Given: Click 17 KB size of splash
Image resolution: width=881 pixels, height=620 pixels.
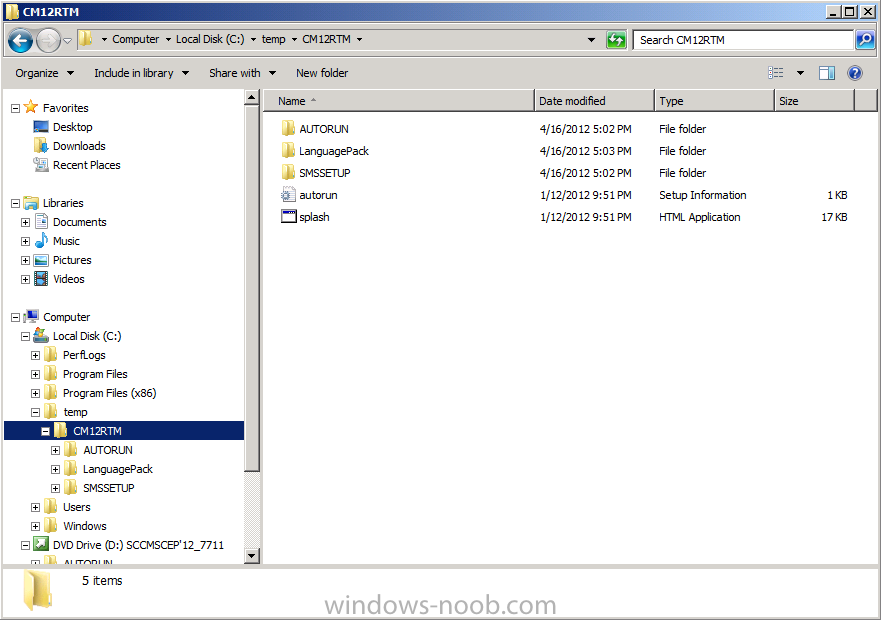Looking at the screenshot, I should tap(834, 217).
